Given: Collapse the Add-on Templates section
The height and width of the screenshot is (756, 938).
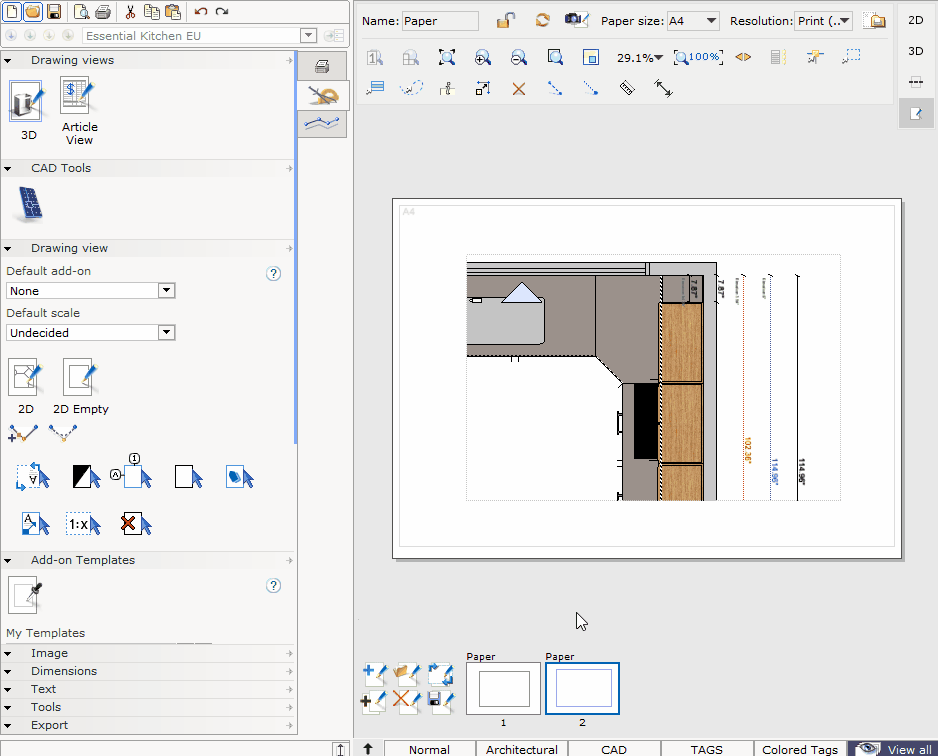Looking at the screenshot, I should tap(8, 560).
